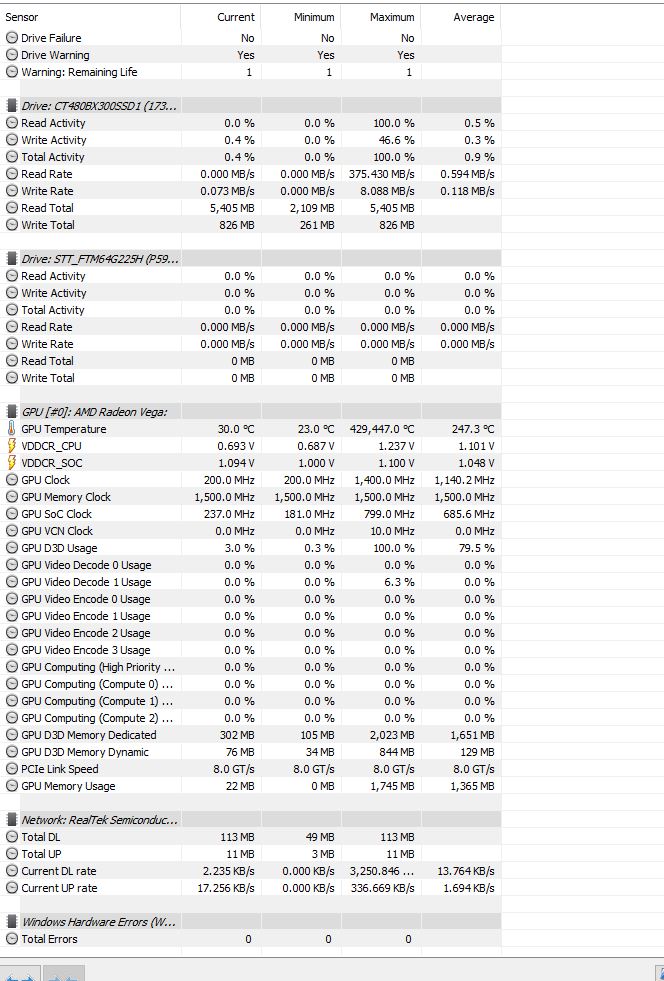Select the Drive Warning sensor row

click(x=250, y=55)
